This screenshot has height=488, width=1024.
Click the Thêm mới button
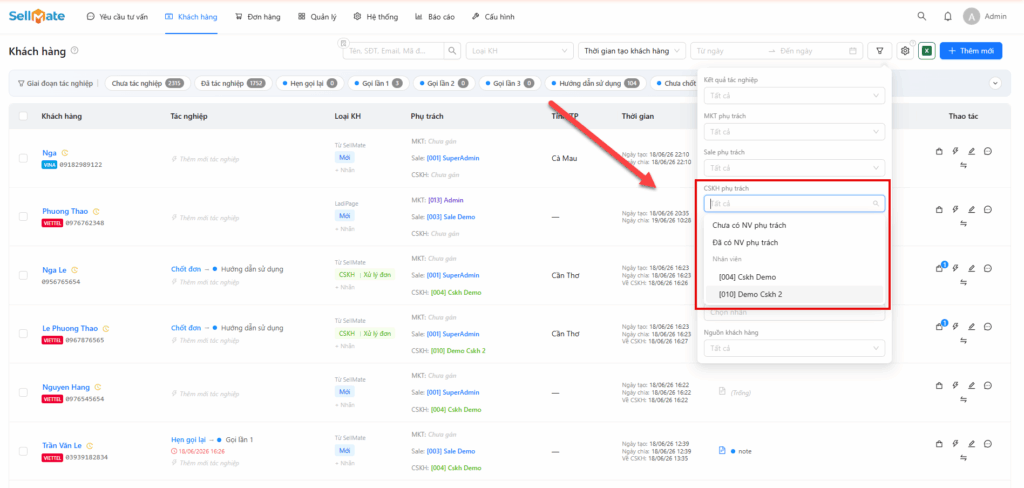[970, 50]
